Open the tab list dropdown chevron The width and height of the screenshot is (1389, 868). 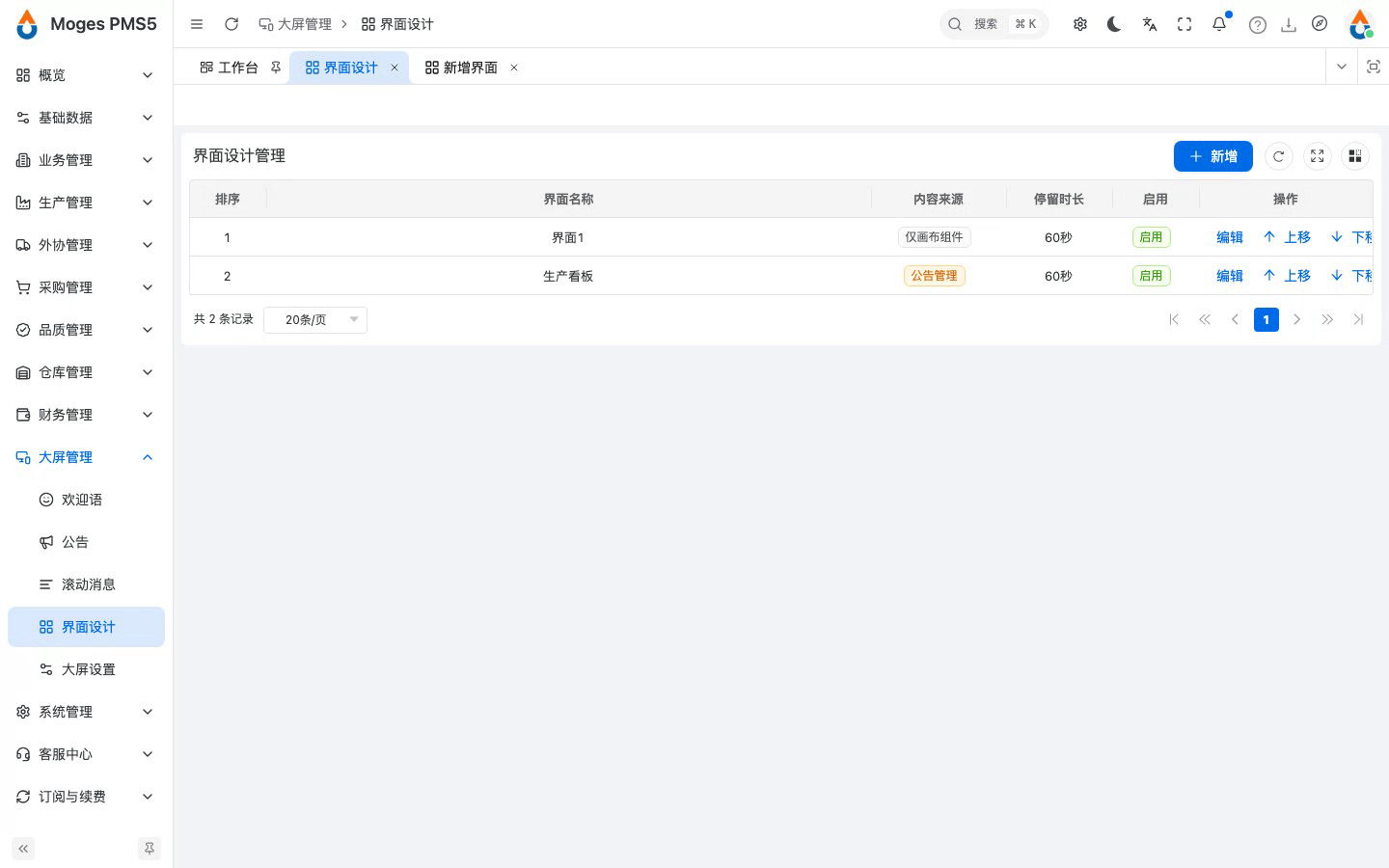pyautogui.click(x=1342, y=67)
